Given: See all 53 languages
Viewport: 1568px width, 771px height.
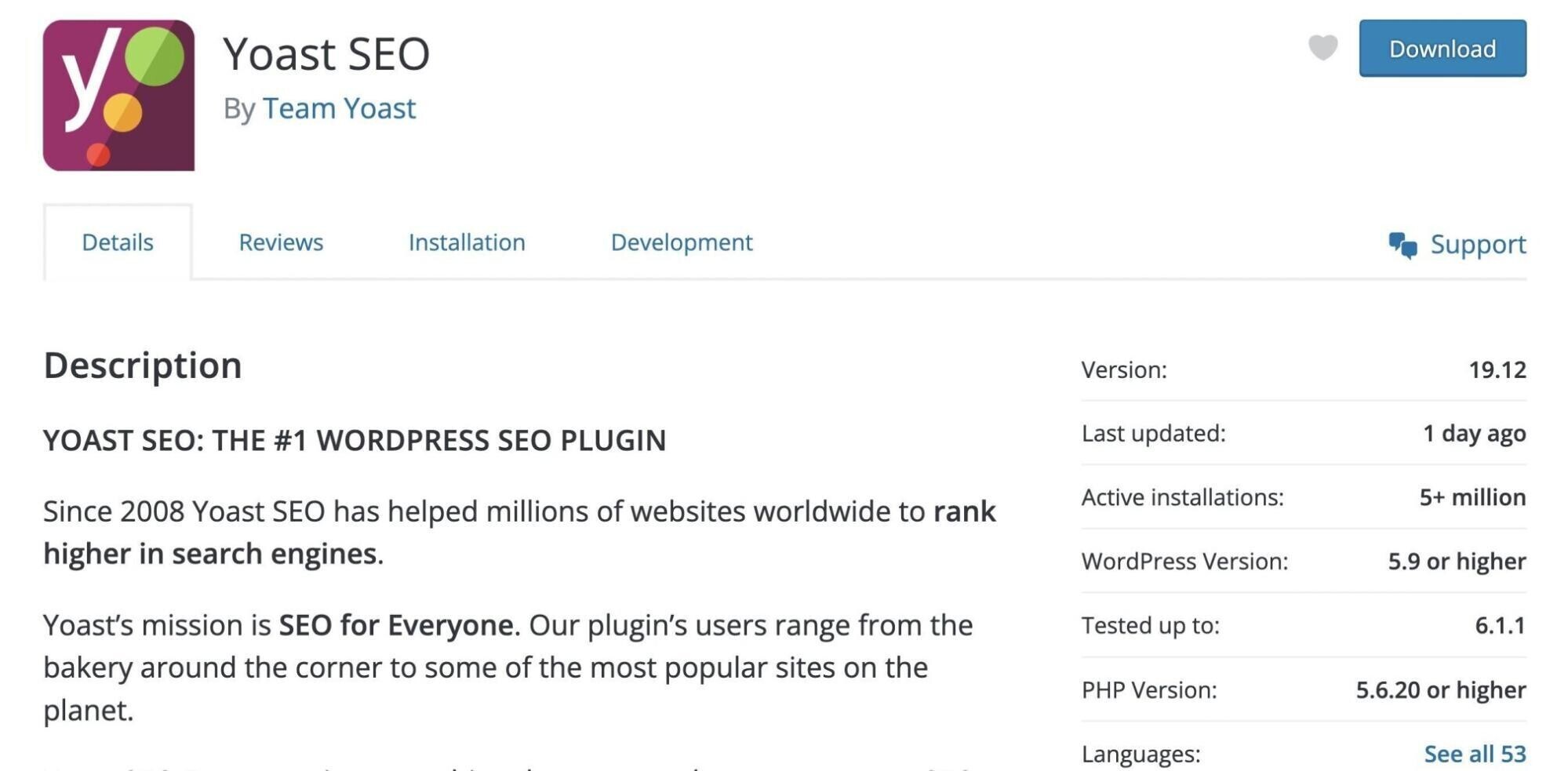Looking at the screenshot, I should pyautogui.click(x=1475, y=754).
